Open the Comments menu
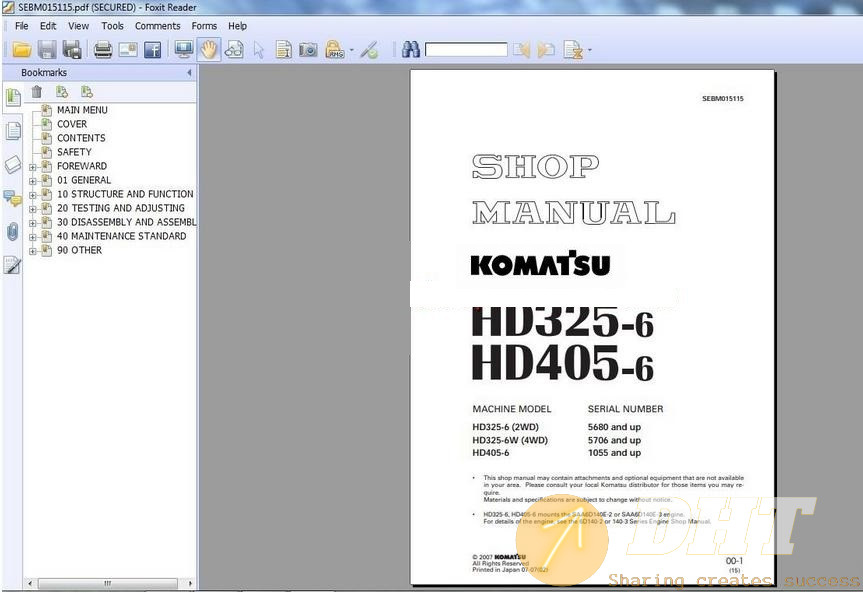Screen dimensions: 863x593 pos(157,26)
